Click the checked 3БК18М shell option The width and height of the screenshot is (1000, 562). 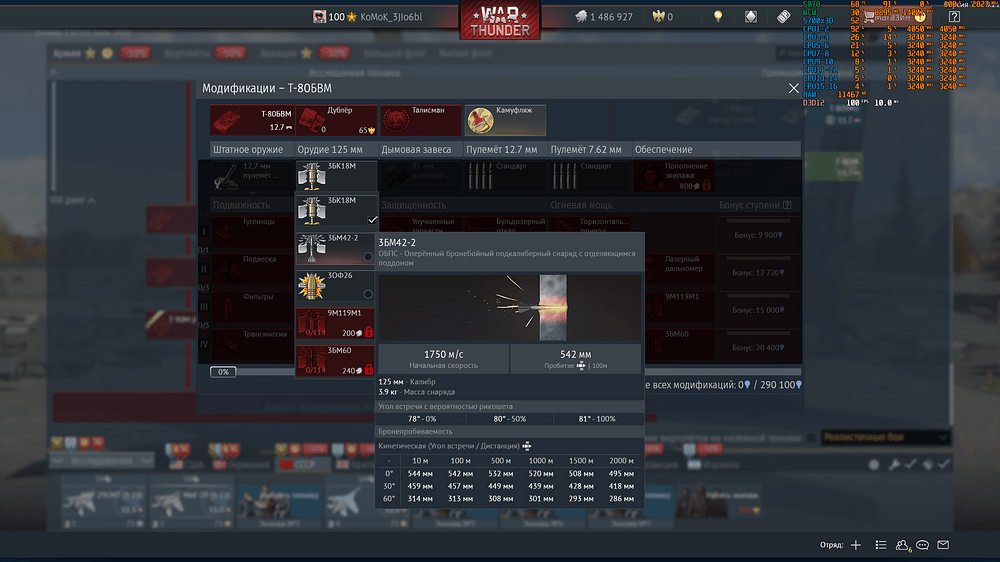(x=335, y=211)
